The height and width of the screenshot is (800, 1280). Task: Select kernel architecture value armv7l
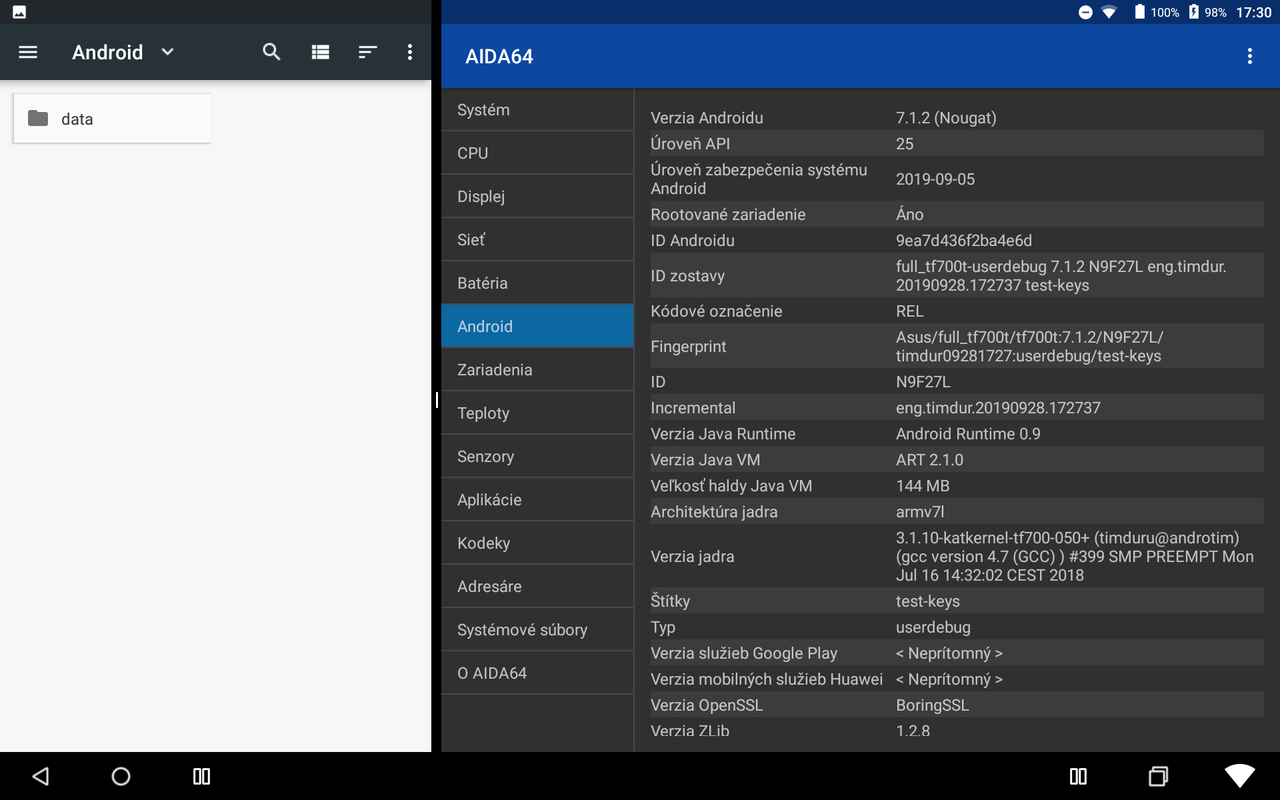pyautogui.click(x=920, y=512)
